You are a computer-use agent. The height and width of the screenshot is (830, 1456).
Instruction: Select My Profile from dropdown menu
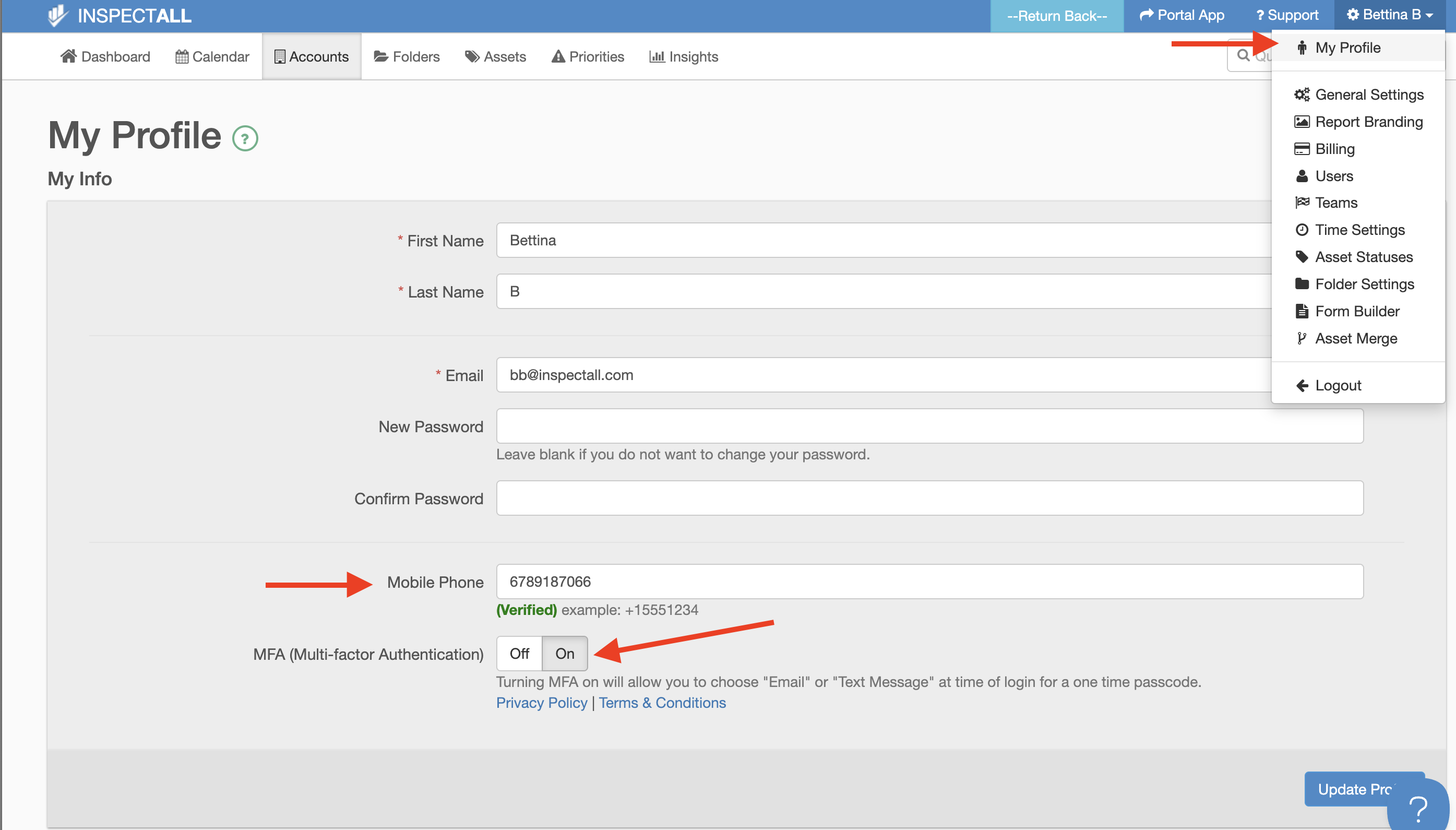[1347, 48]
